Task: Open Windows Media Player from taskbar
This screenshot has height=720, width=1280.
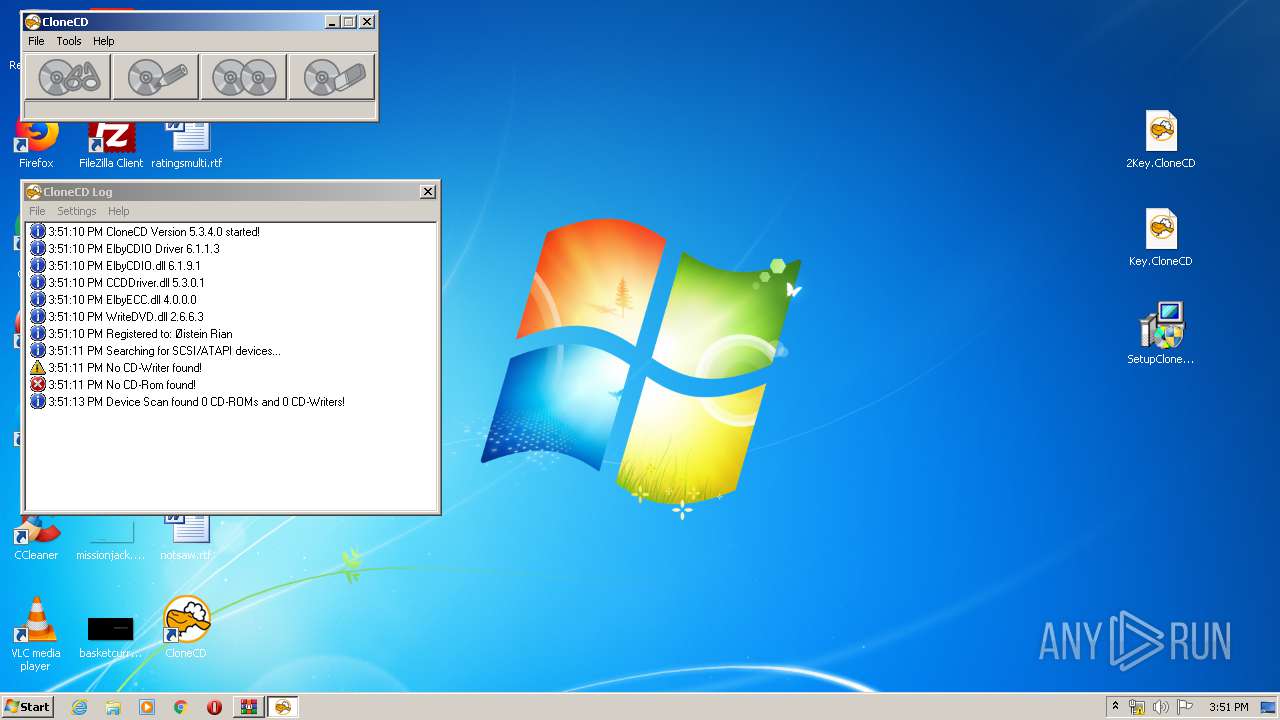Action: point(147,707)
